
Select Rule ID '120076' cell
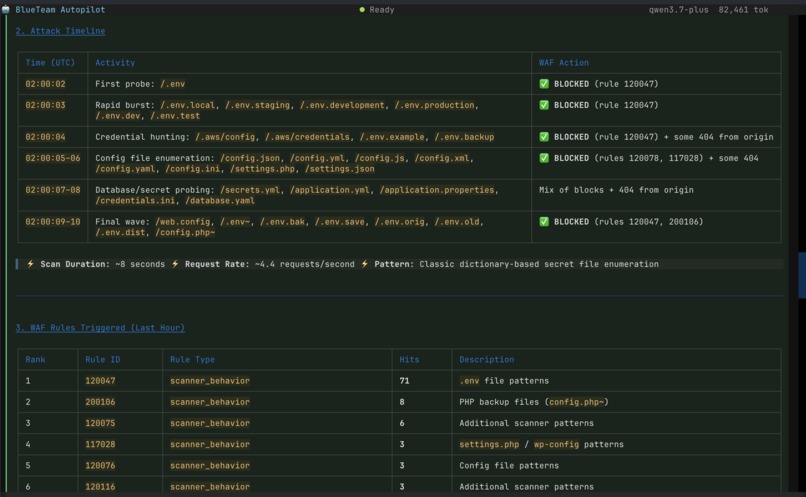click(100, 466)
